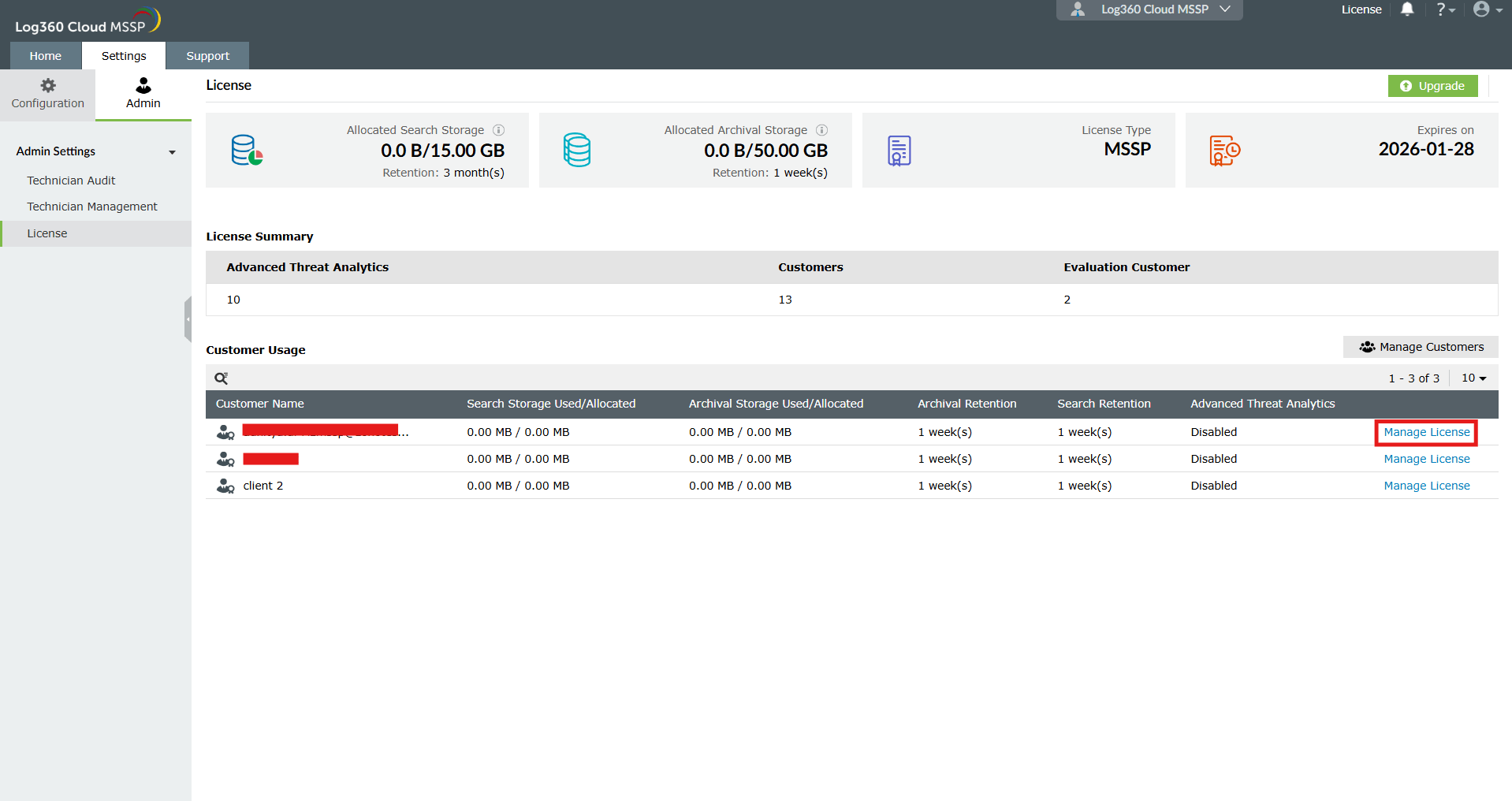Viewport: 1512px width, 801px height.
Task: Switch to the Home tab
Action: [46, 56]
